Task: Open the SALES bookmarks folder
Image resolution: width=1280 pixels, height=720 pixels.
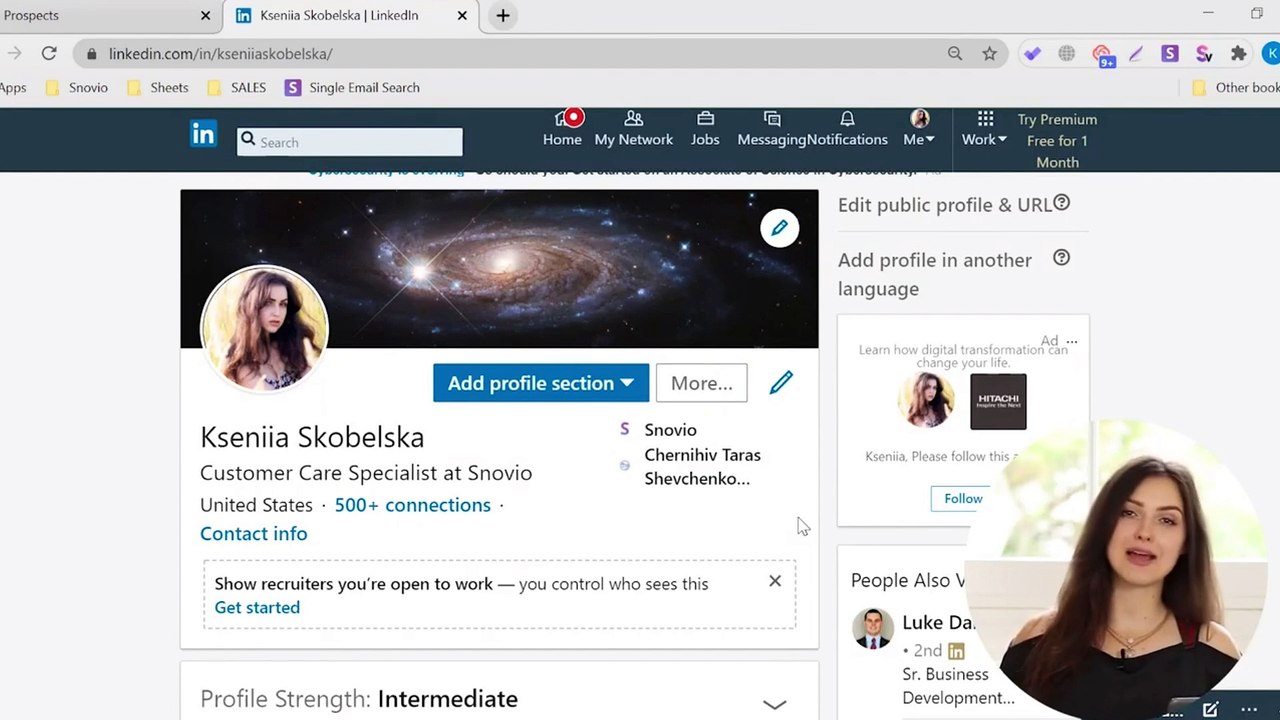Action: (236, 88)
